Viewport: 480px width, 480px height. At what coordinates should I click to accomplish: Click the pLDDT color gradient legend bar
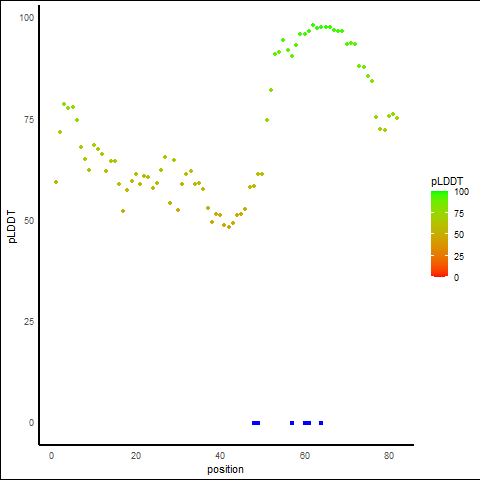(x=439, y=234)
